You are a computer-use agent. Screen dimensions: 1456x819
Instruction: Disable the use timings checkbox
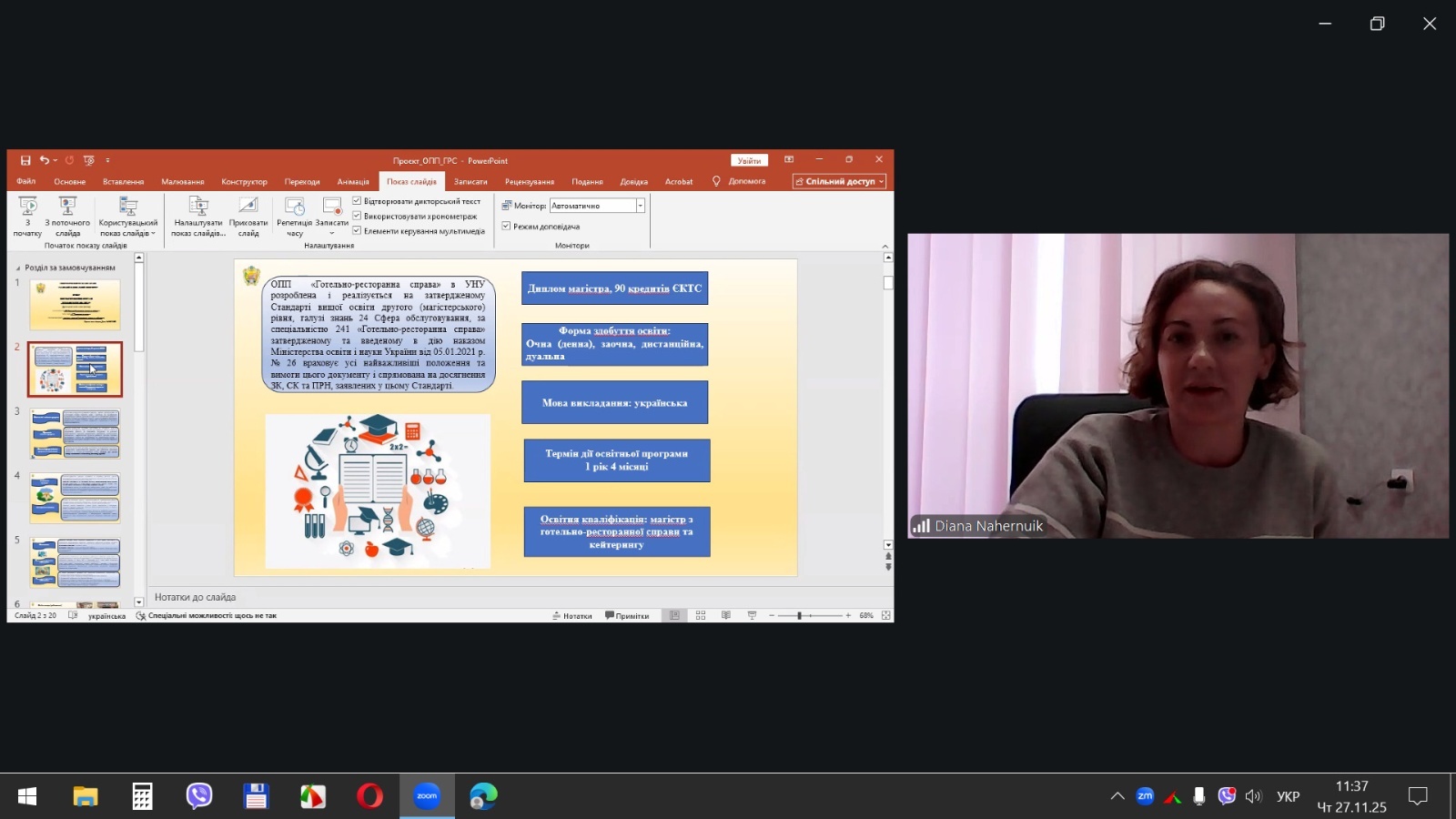point(358,216)
